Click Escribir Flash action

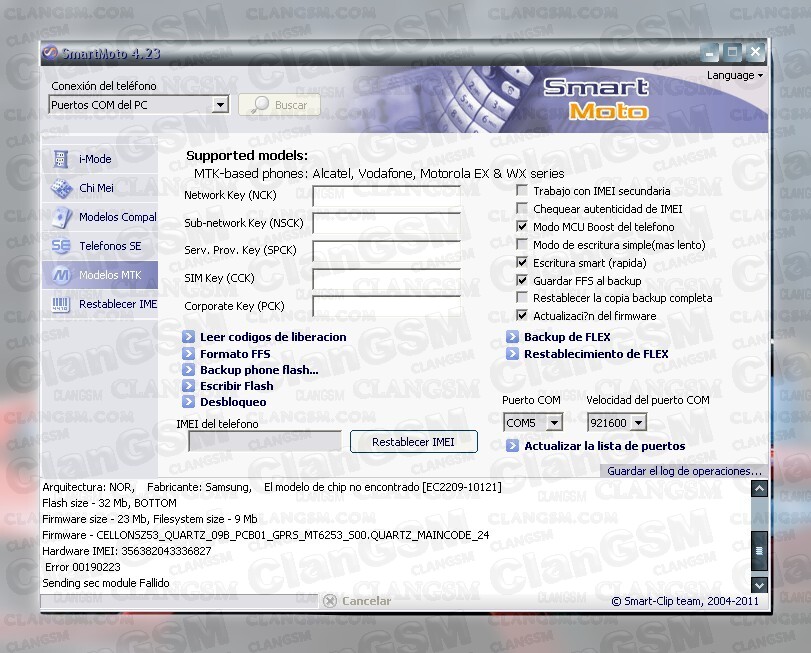click(237, 386)
